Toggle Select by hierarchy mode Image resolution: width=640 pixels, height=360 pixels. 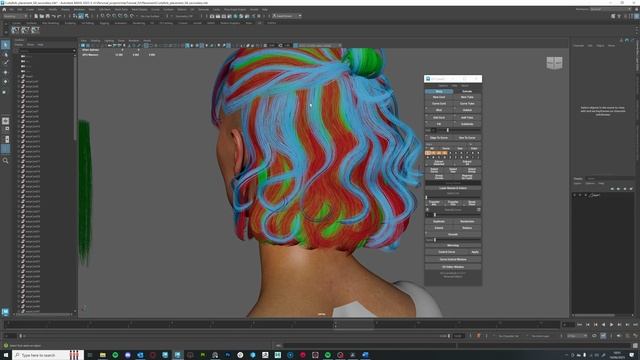tap(75, 16)
